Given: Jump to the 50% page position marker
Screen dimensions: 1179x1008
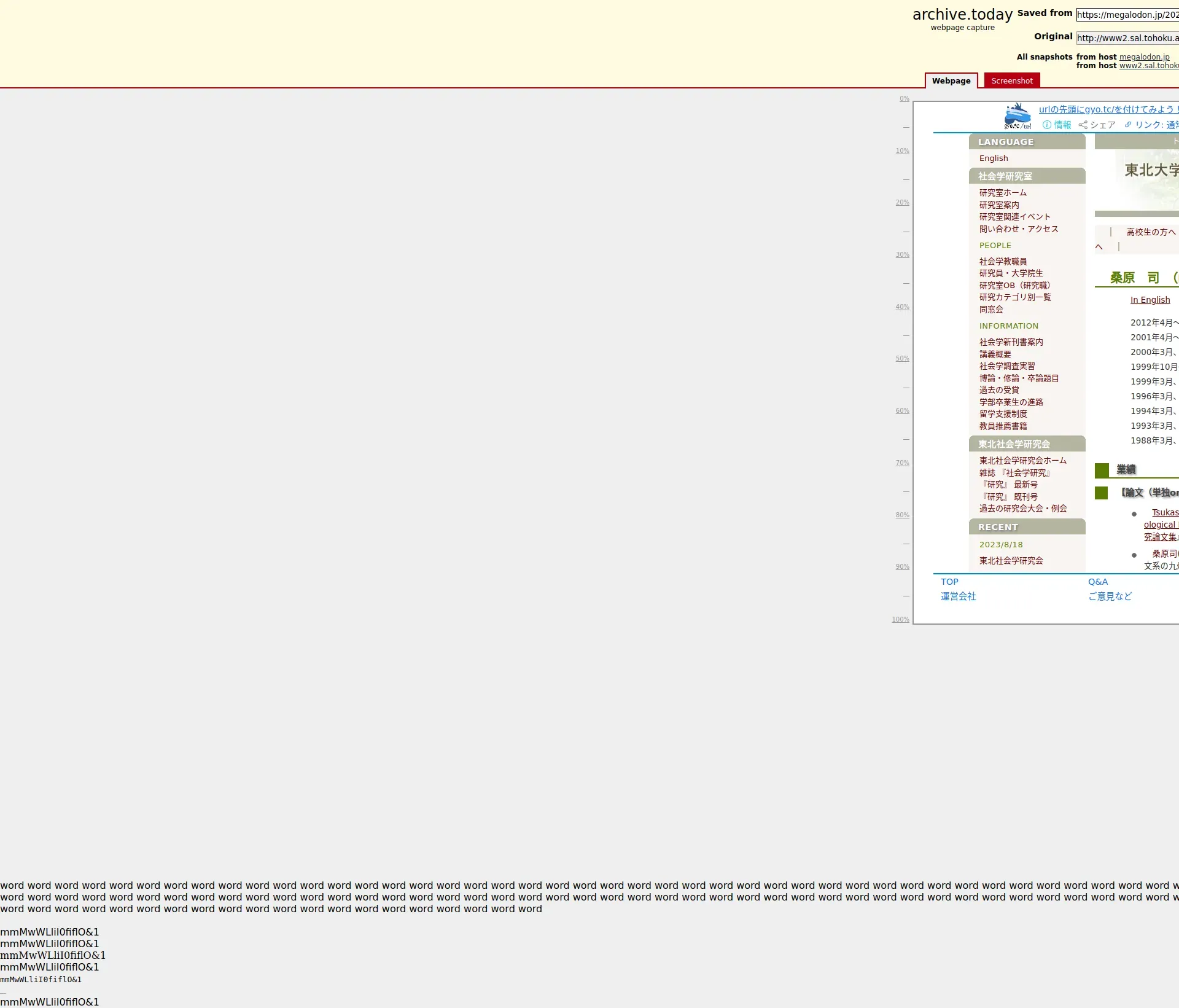Looking at the screenshot, I should [x=902, y=359].
